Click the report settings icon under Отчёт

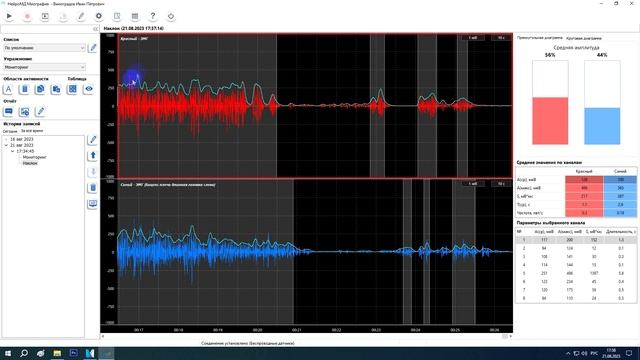24,111
